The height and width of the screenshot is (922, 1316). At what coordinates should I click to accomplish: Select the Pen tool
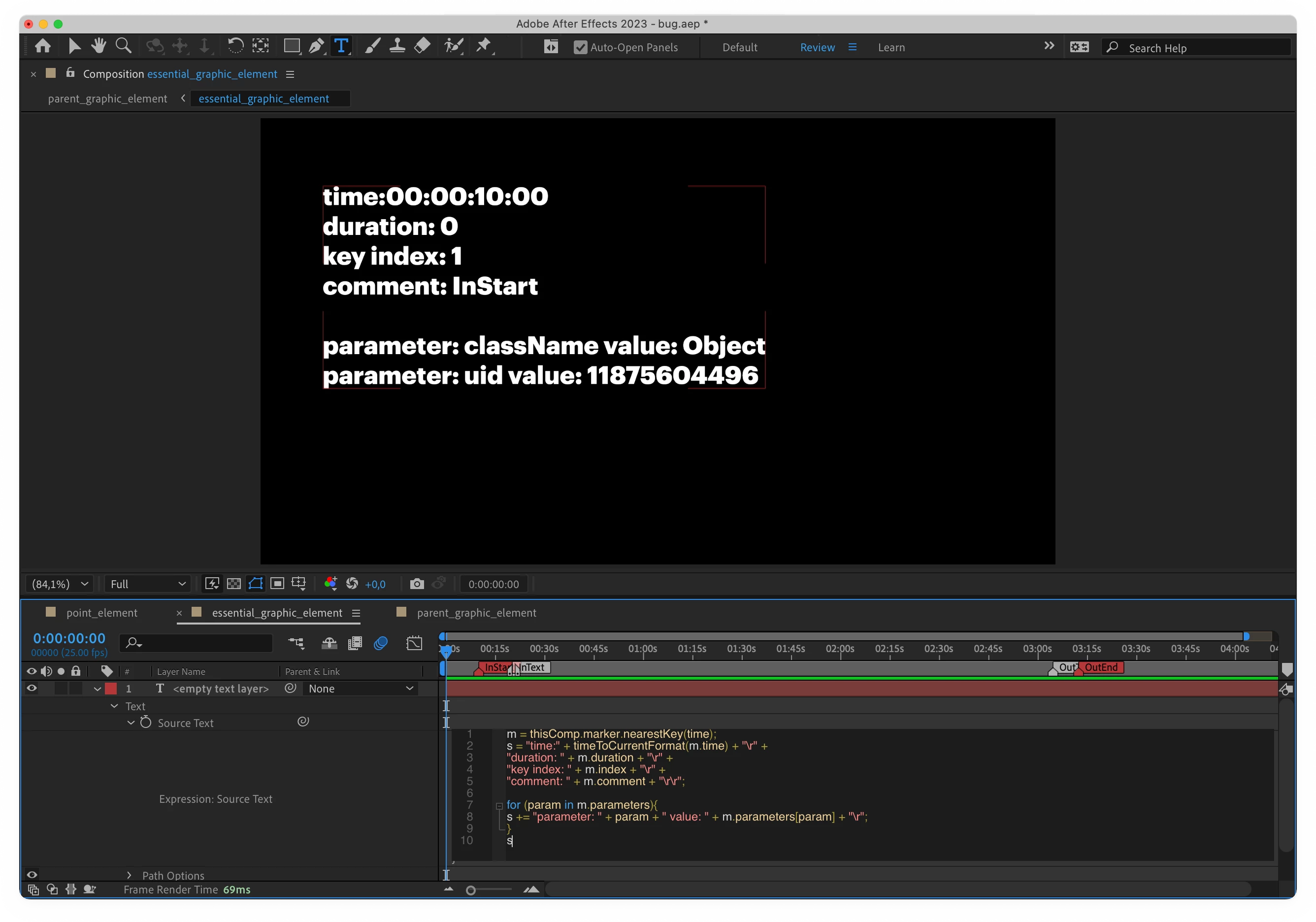pos(316,46)
